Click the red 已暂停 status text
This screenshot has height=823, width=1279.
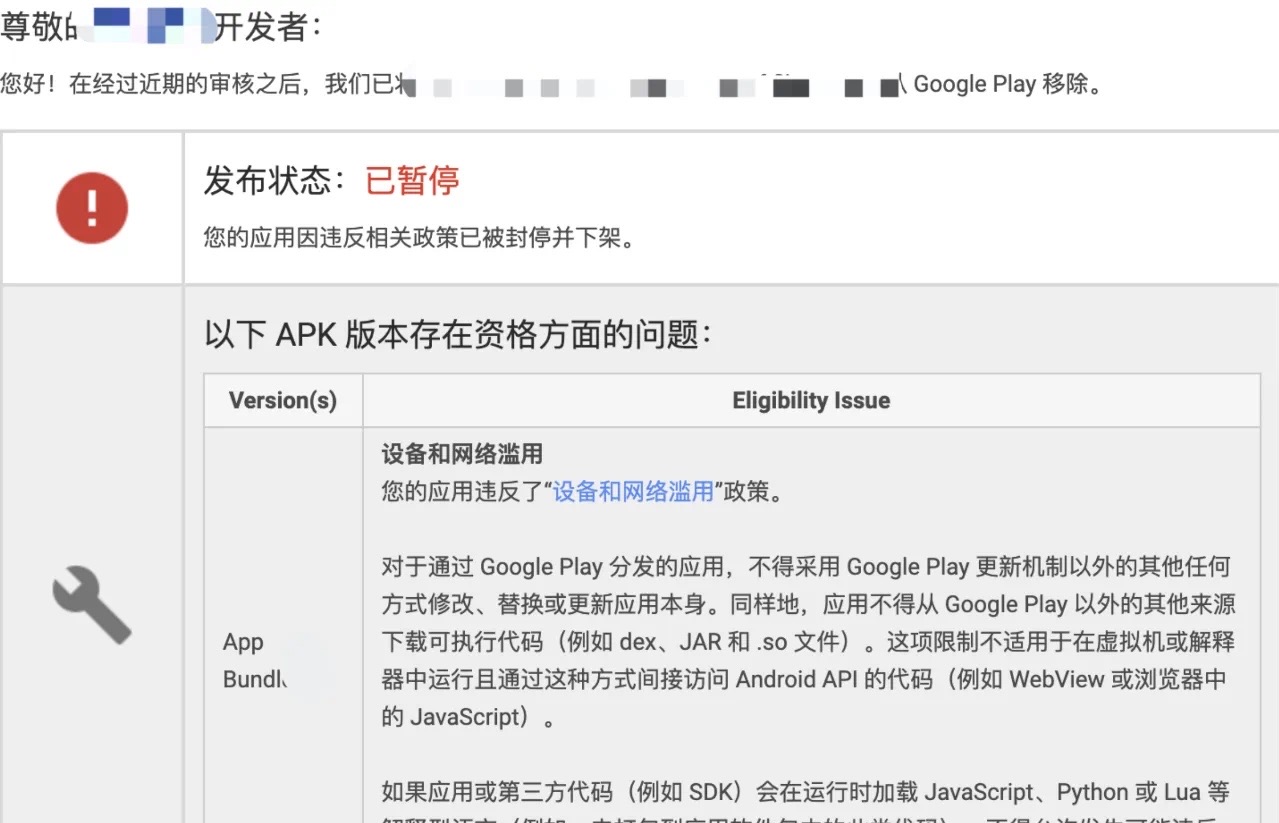click(x=412, y=180)
